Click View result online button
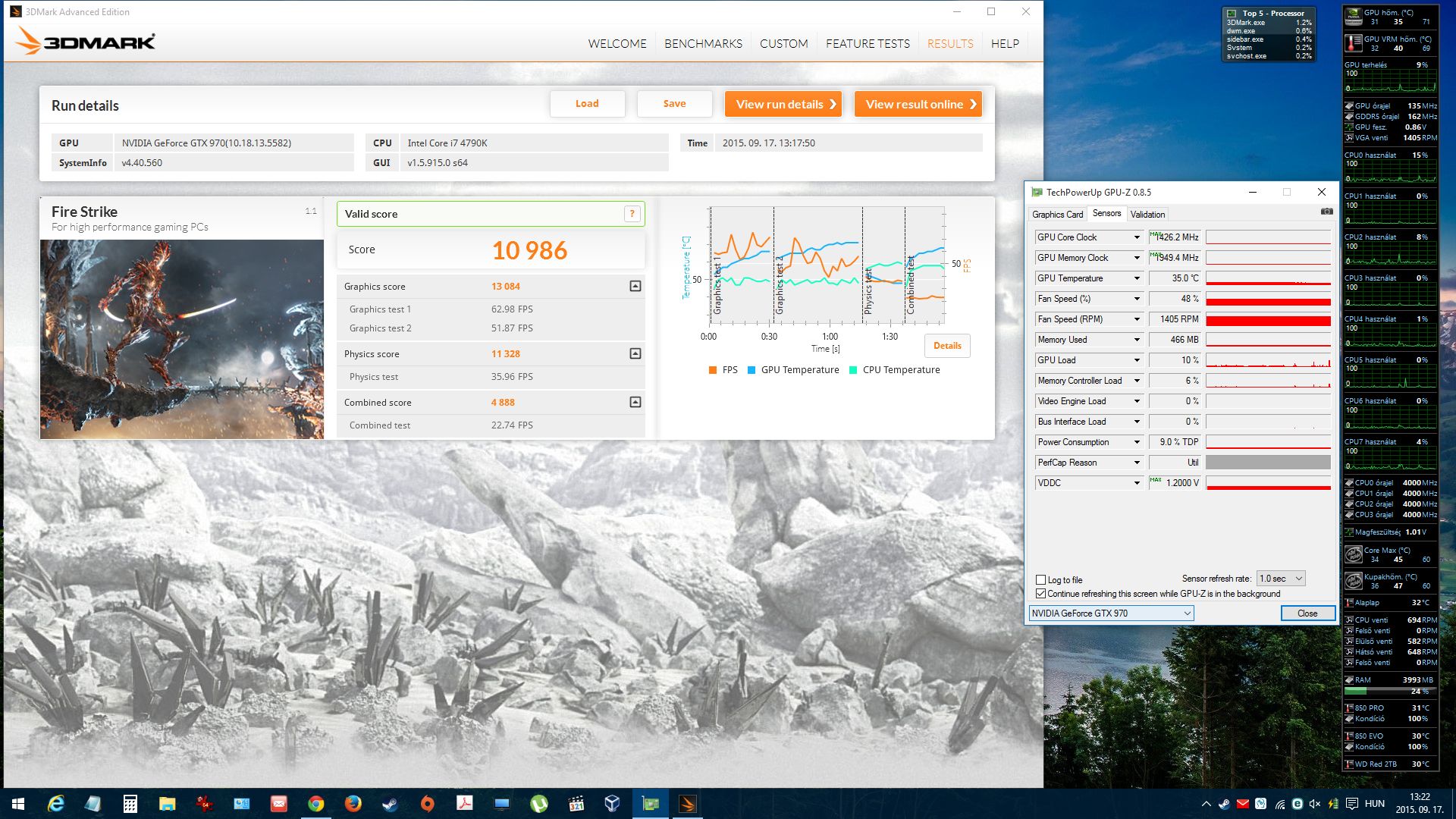The image size is (1456, 819). coord(918,104)
